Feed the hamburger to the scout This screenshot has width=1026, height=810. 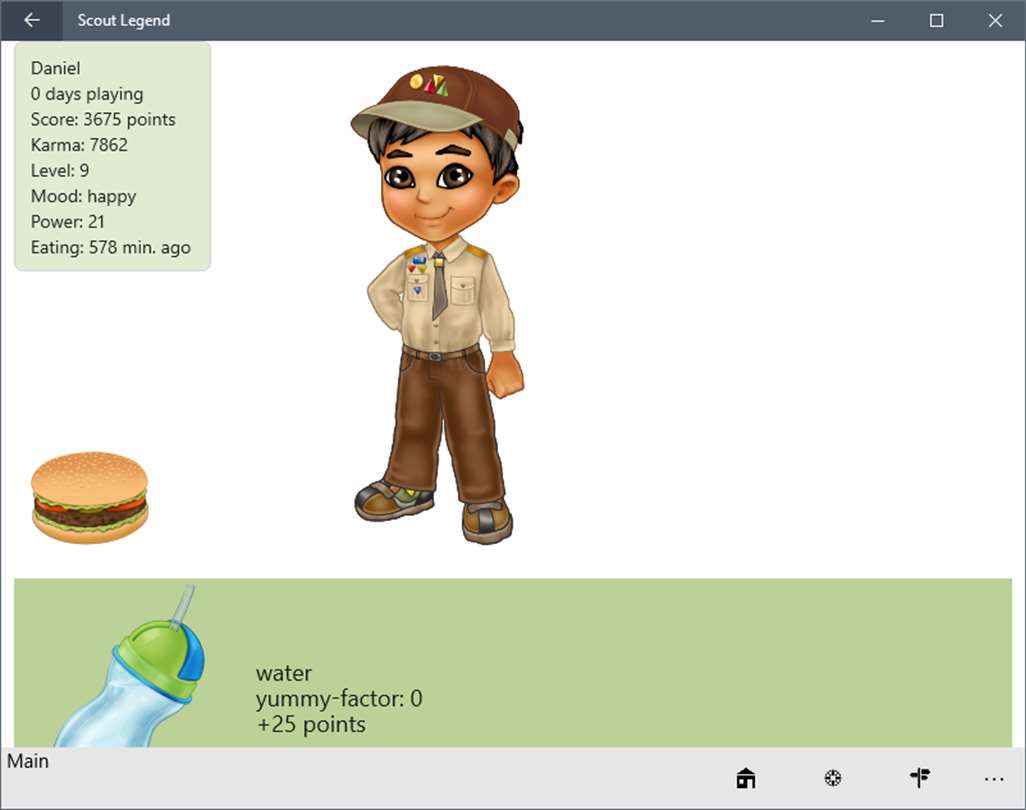click(90, 497)
